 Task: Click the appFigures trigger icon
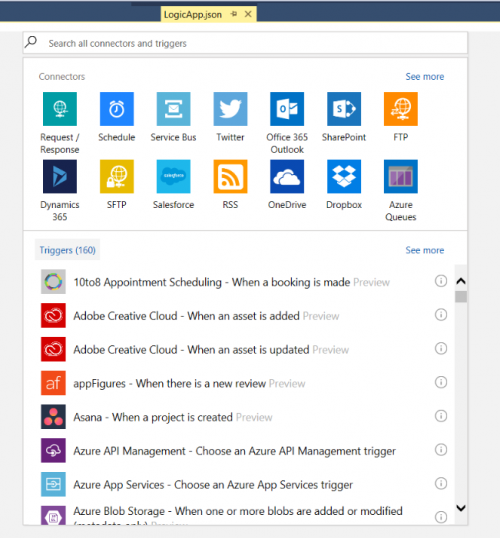click(53, 383)
